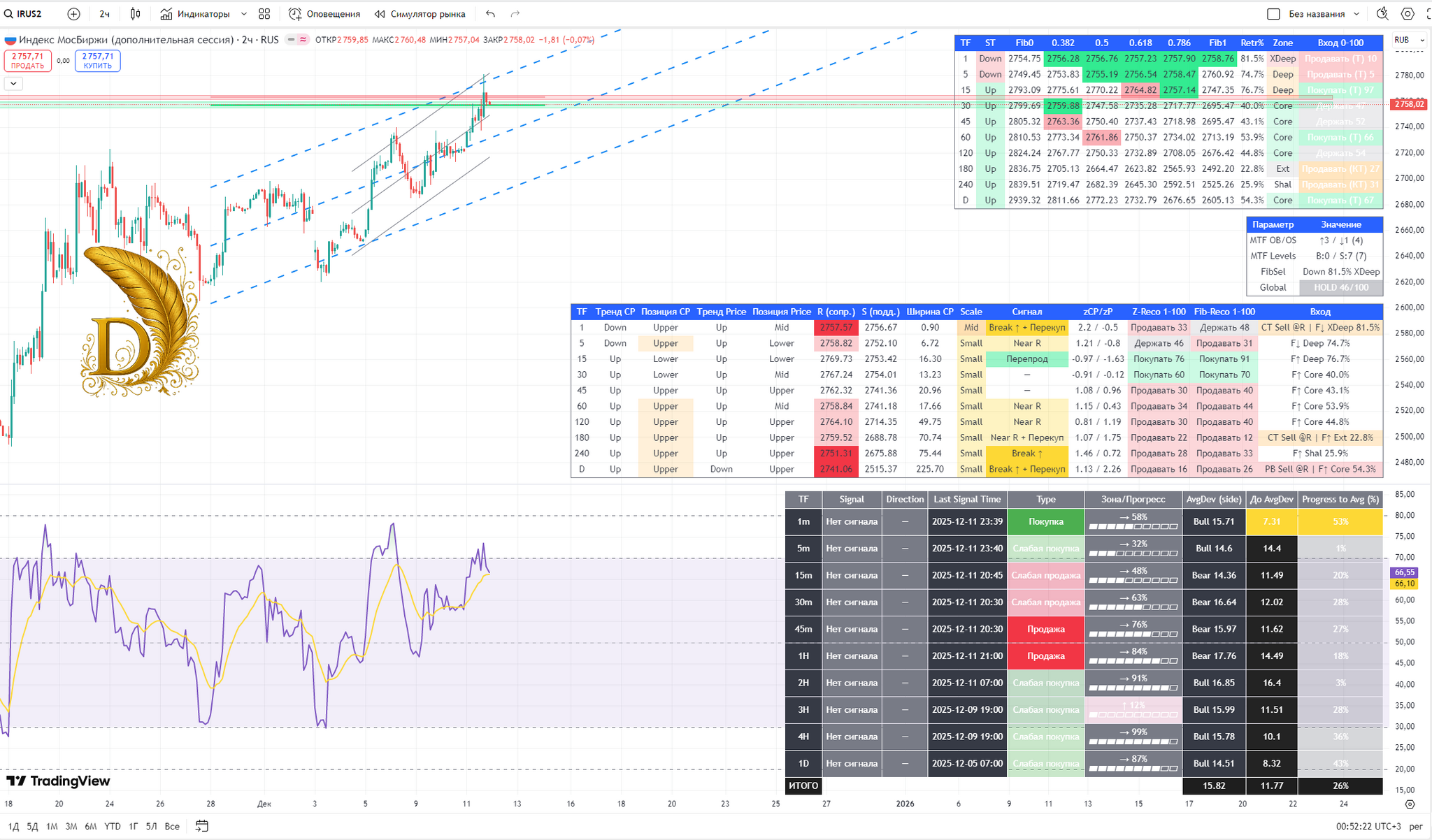Select the 1М time range tab
Screen dimensions: 1432x840
pyautogui.click(x=52, y=826)
